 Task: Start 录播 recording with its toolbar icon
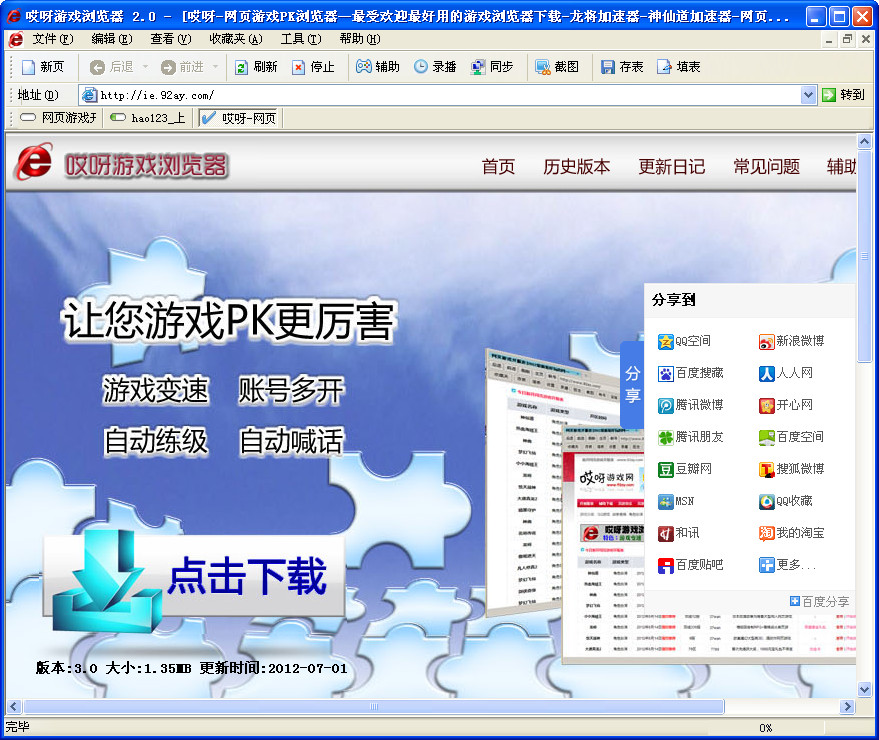point(432,67)
